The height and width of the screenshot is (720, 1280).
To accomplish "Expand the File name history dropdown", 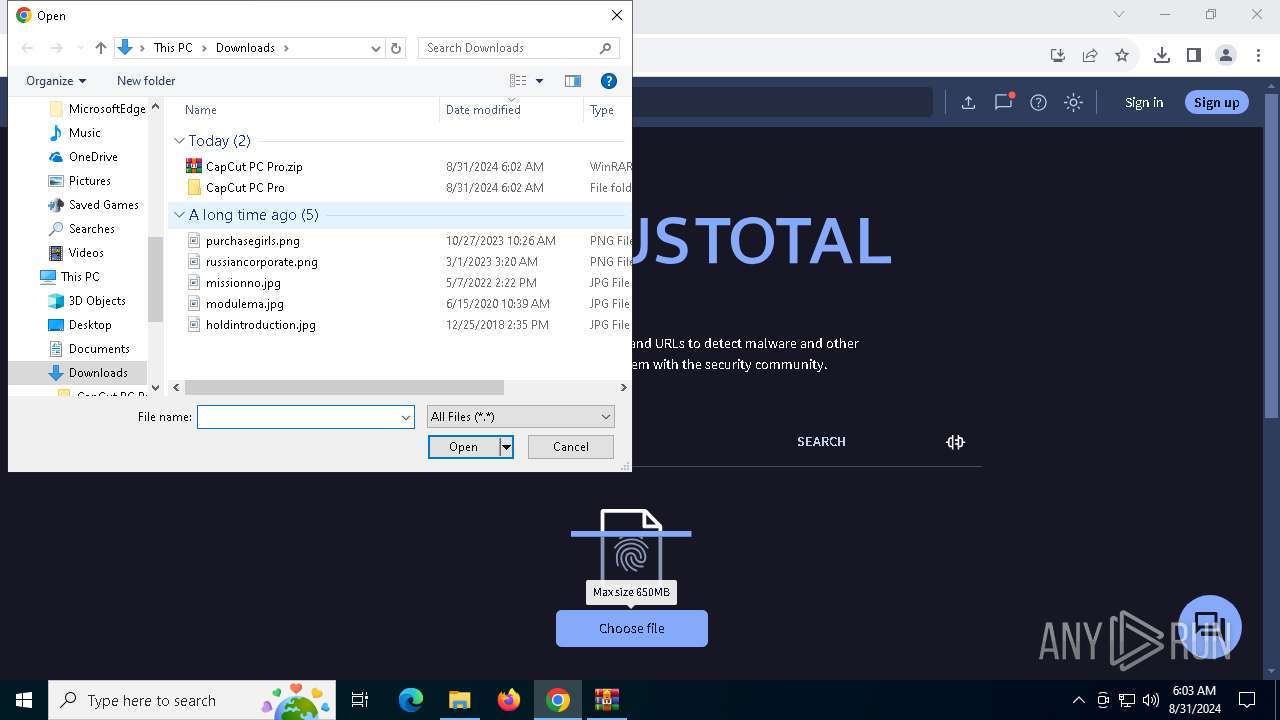I will tap(406, 417).
